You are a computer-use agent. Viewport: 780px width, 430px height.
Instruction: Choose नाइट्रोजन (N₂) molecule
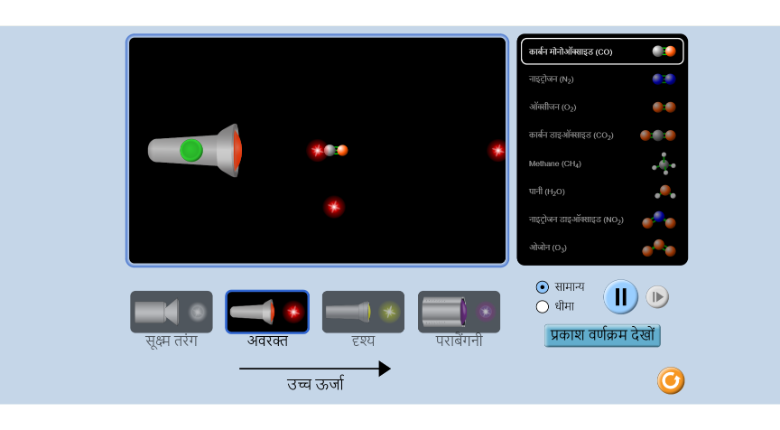click(x=602, y=79)
